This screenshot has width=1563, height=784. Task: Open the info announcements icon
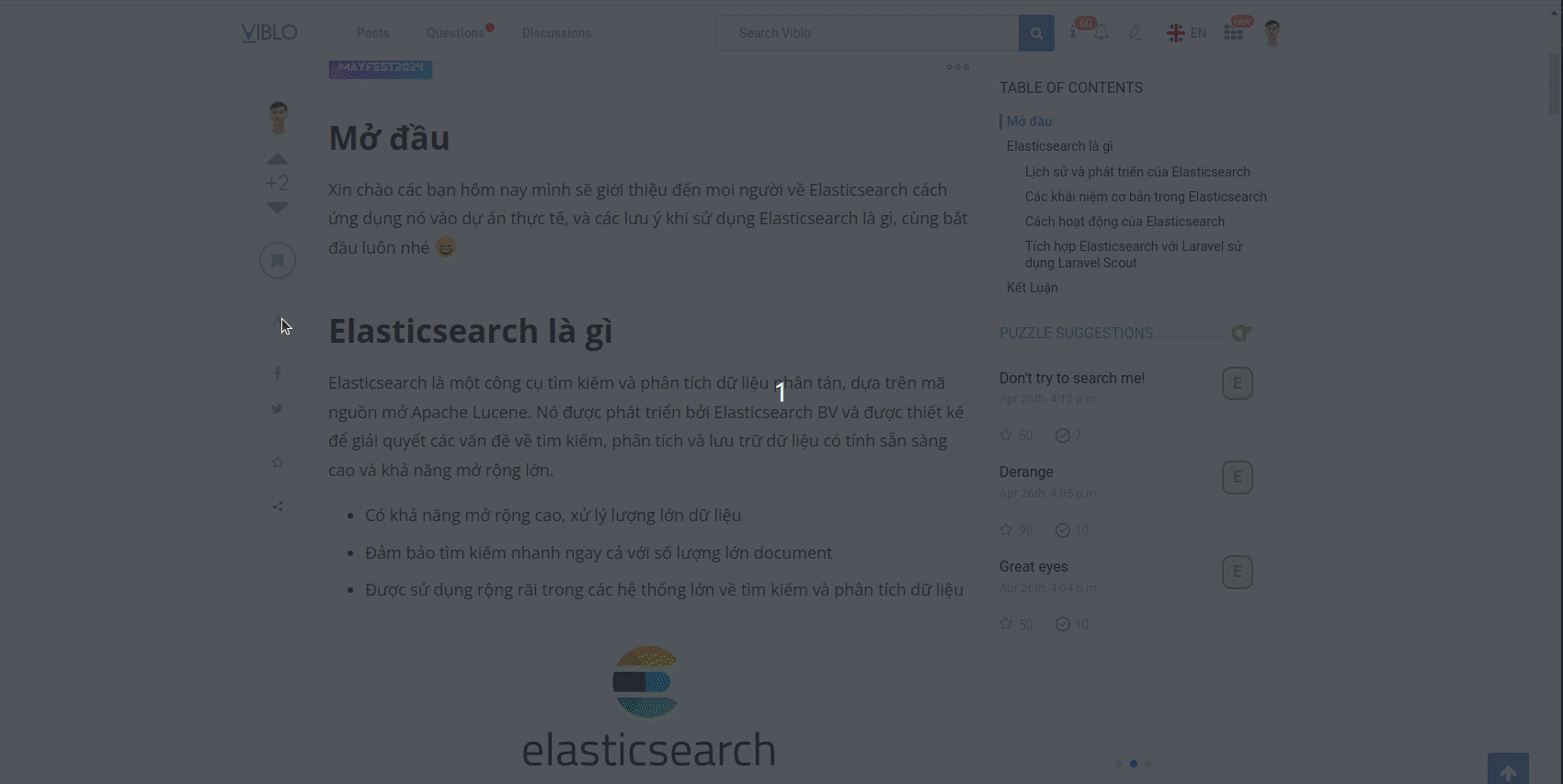click(x=1073, y=33)
